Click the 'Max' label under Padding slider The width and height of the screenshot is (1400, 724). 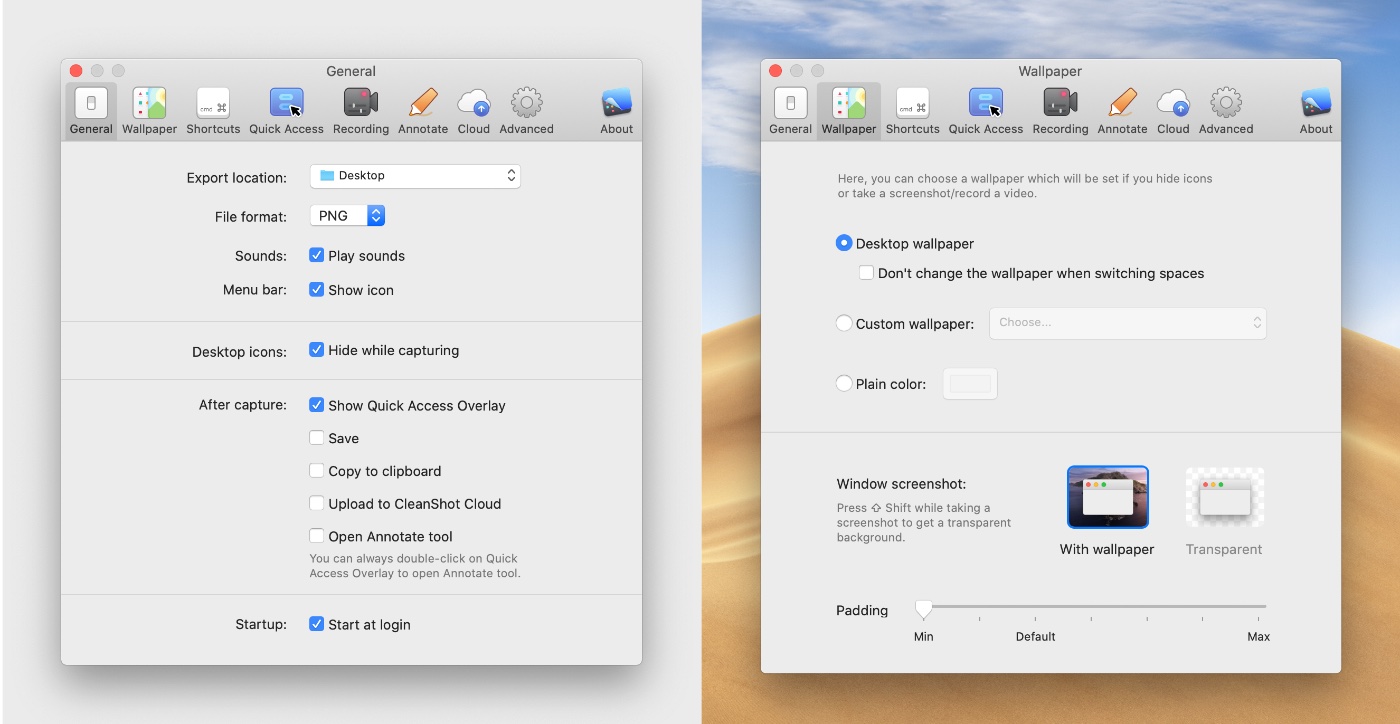tap(1259, 637)
